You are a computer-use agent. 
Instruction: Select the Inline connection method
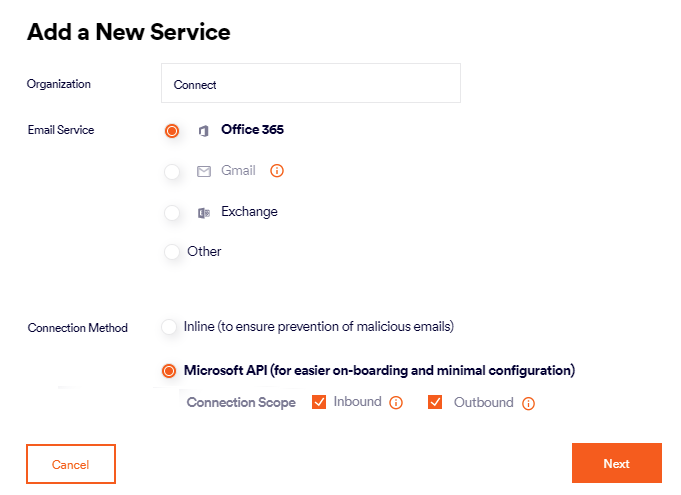coord(169,327)
